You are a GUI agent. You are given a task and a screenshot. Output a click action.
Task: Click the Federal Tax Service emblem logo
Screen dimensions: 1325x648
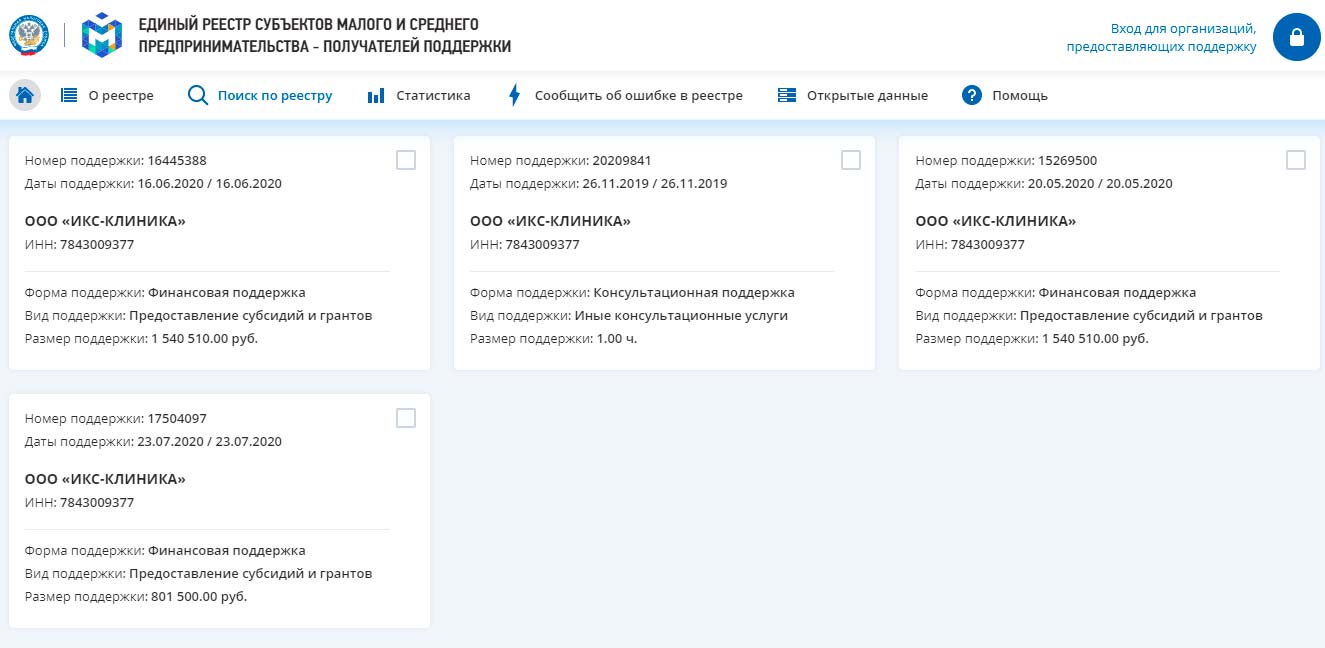coord(28,35)
